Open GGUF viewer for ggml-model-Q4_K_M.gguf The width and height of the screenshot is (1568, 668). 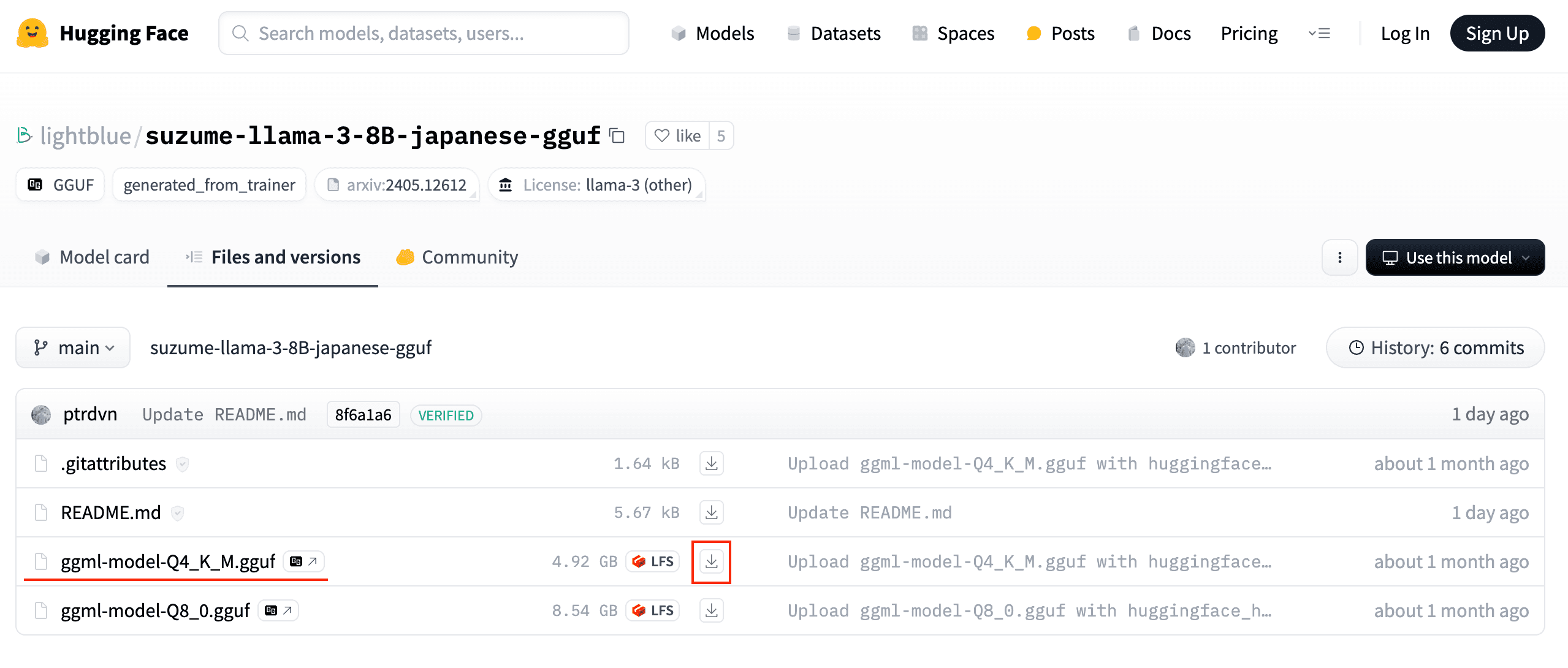point(303,561)
